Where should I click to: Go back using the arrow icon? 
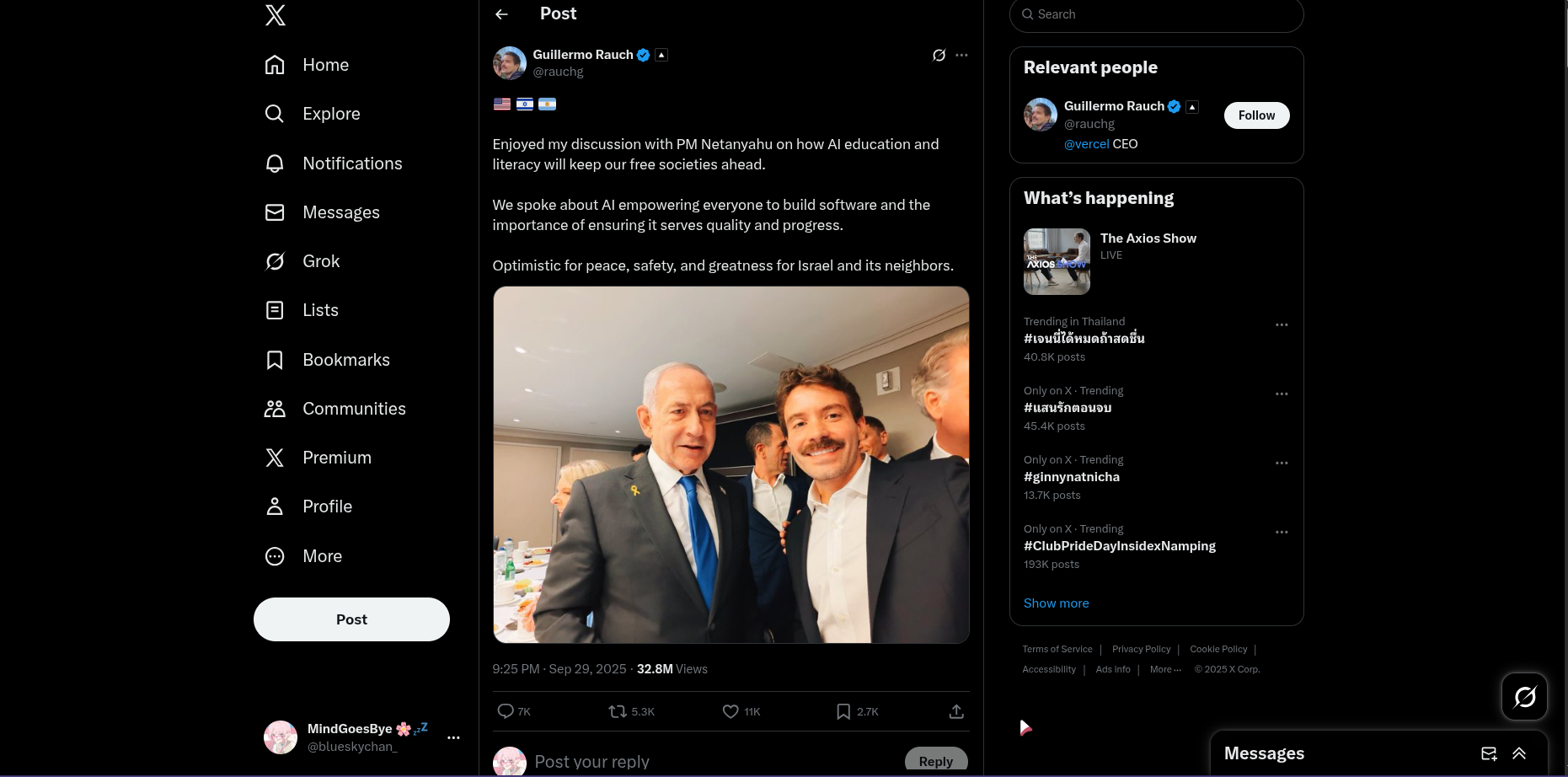tap(502, 14)
